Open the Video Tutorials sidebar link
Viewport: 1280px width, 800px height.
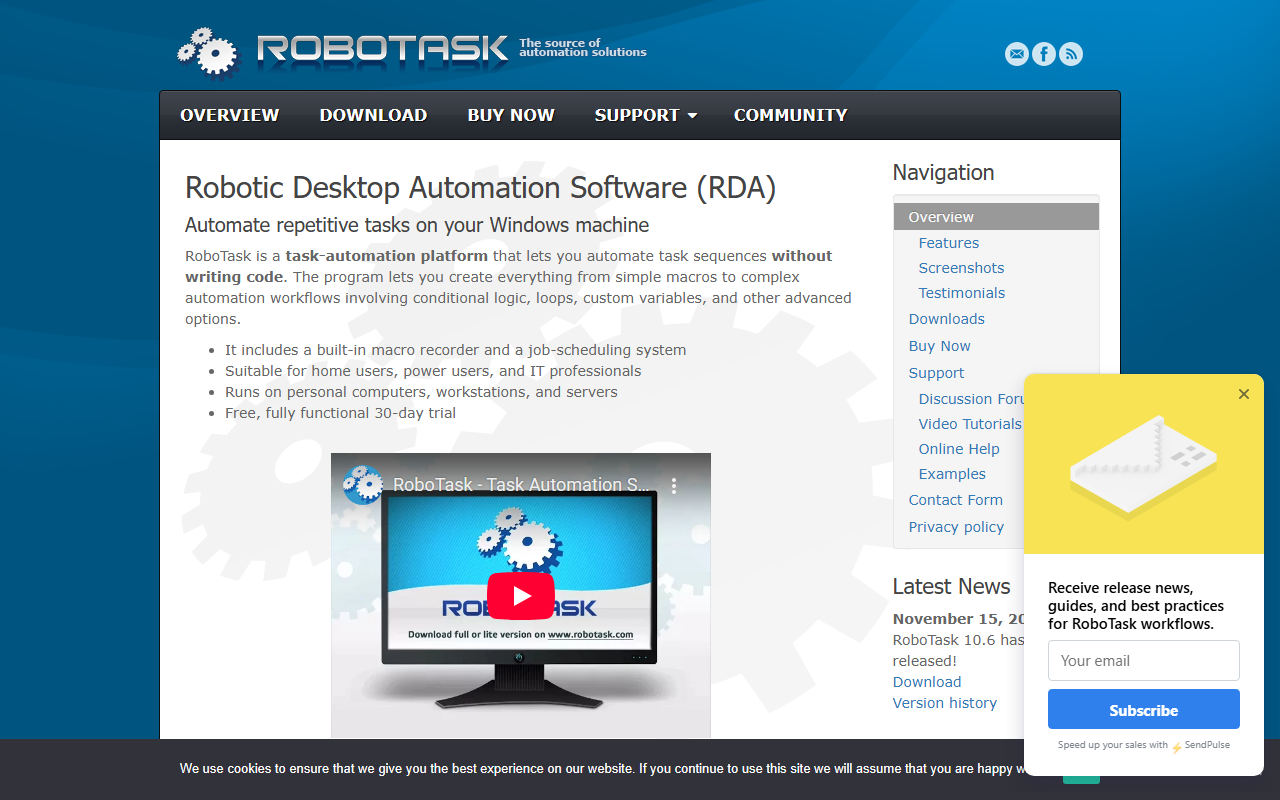(970, 424)
